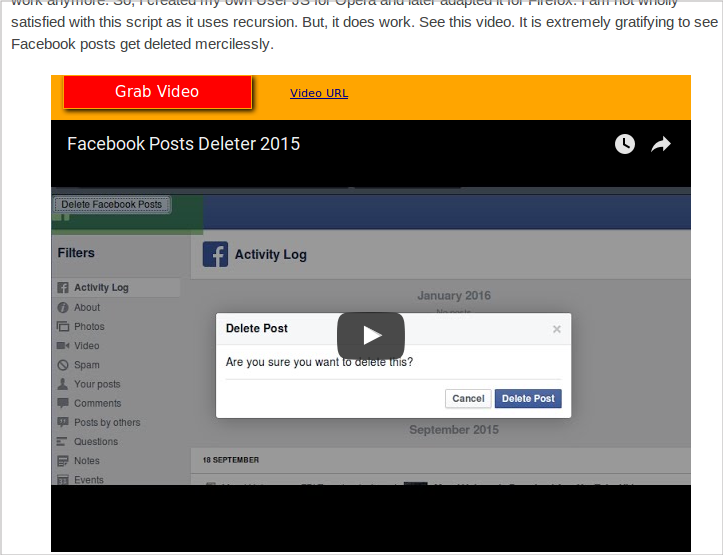Click the Share arrow icon
This screenshot has width=723, height=555.
pyautogui.click(x=661, y=144)
